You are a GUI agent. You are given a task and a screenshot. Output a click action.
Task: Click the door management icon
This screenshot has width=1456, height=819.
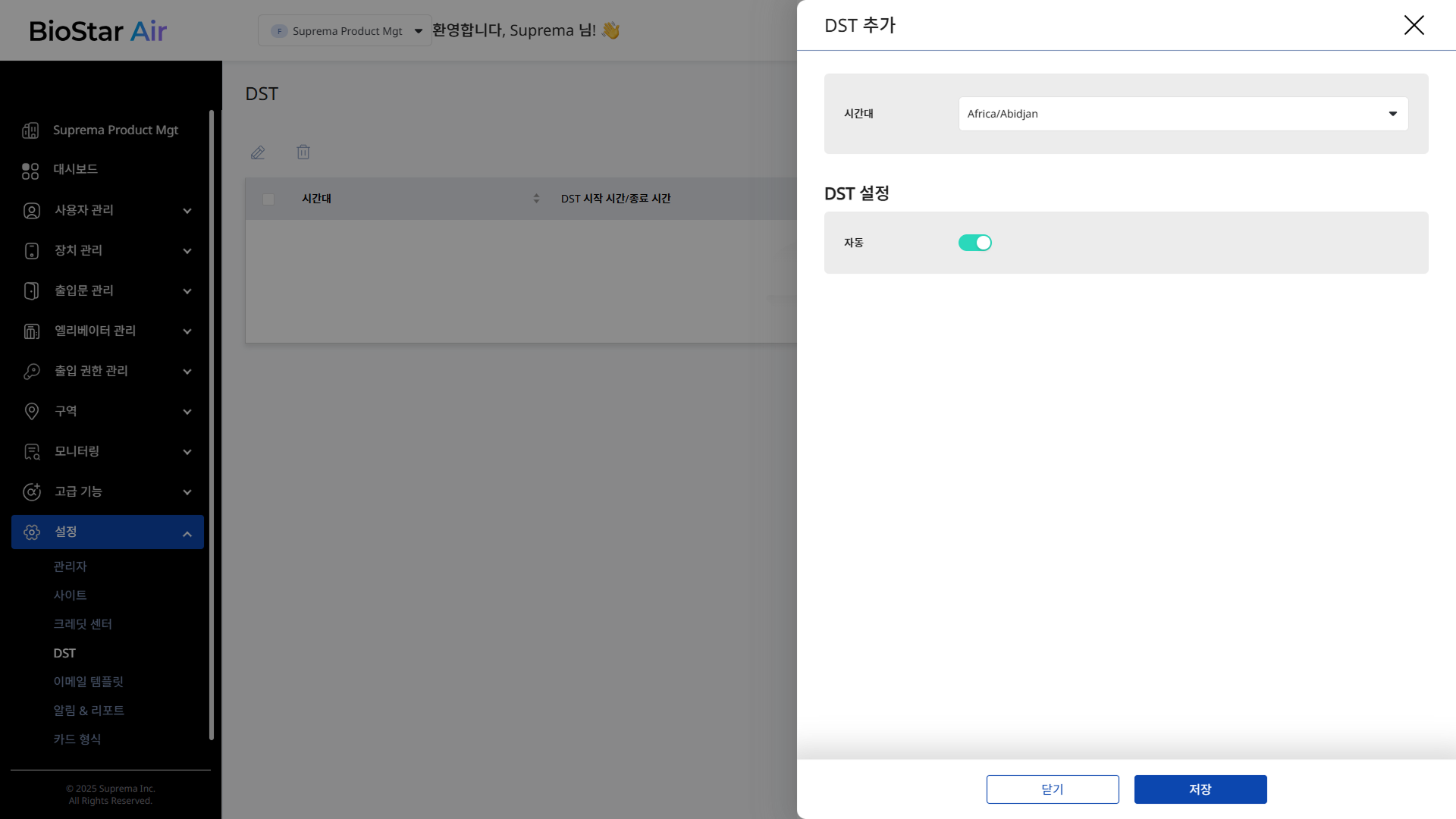(x=31, y=291)
